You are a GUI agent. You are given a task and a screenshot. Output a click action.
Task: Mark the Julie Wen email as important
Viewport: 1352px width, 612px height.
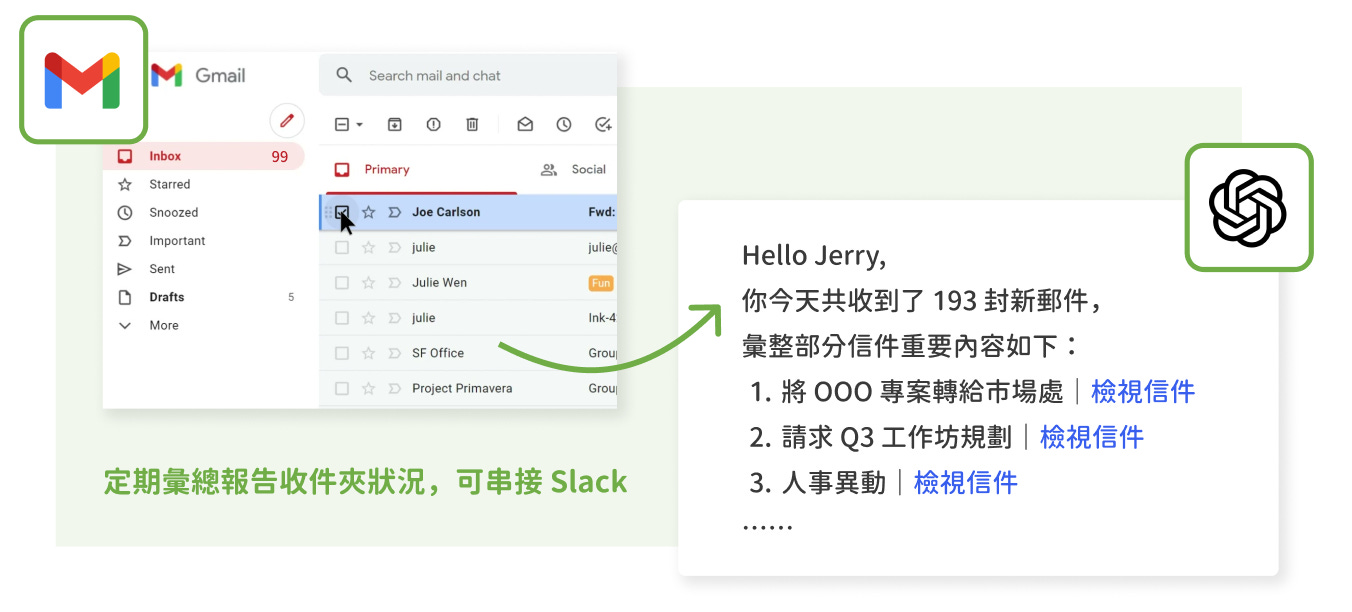pyautogui.click(x=394, y=283)
